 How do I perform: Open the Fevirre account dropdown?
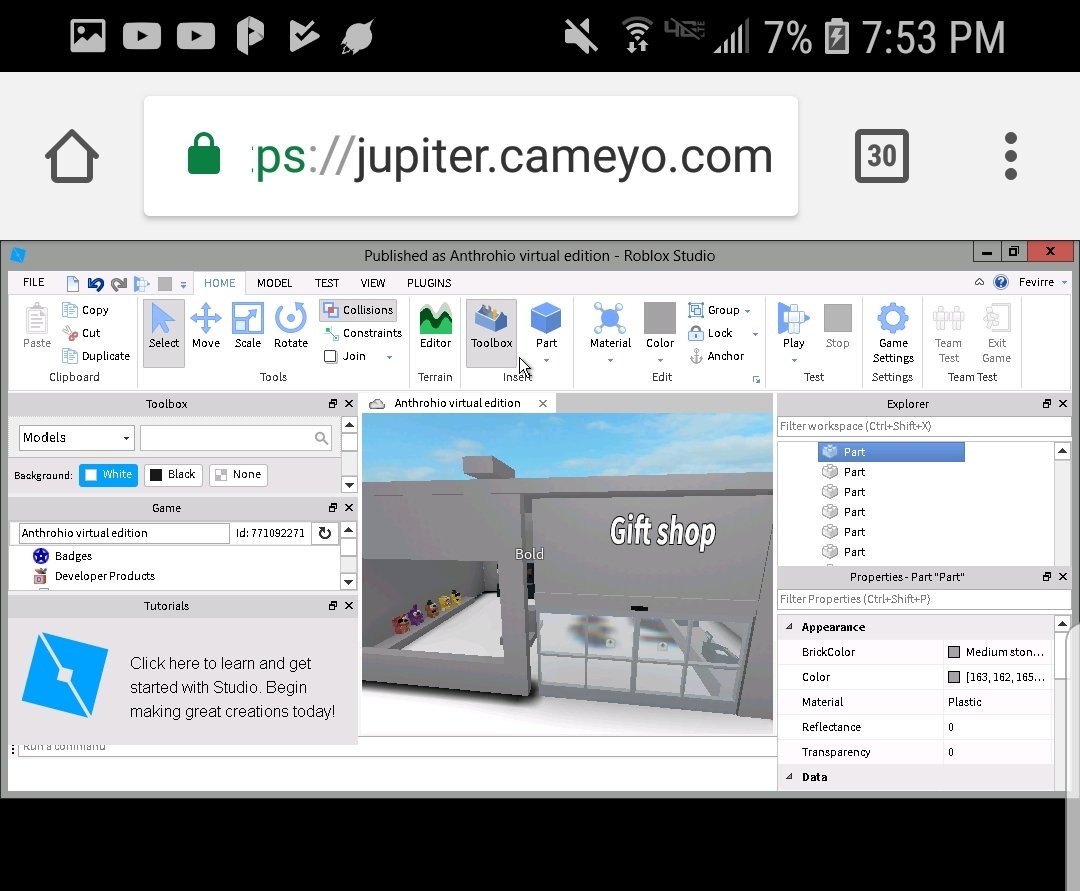click(1043, 282)
